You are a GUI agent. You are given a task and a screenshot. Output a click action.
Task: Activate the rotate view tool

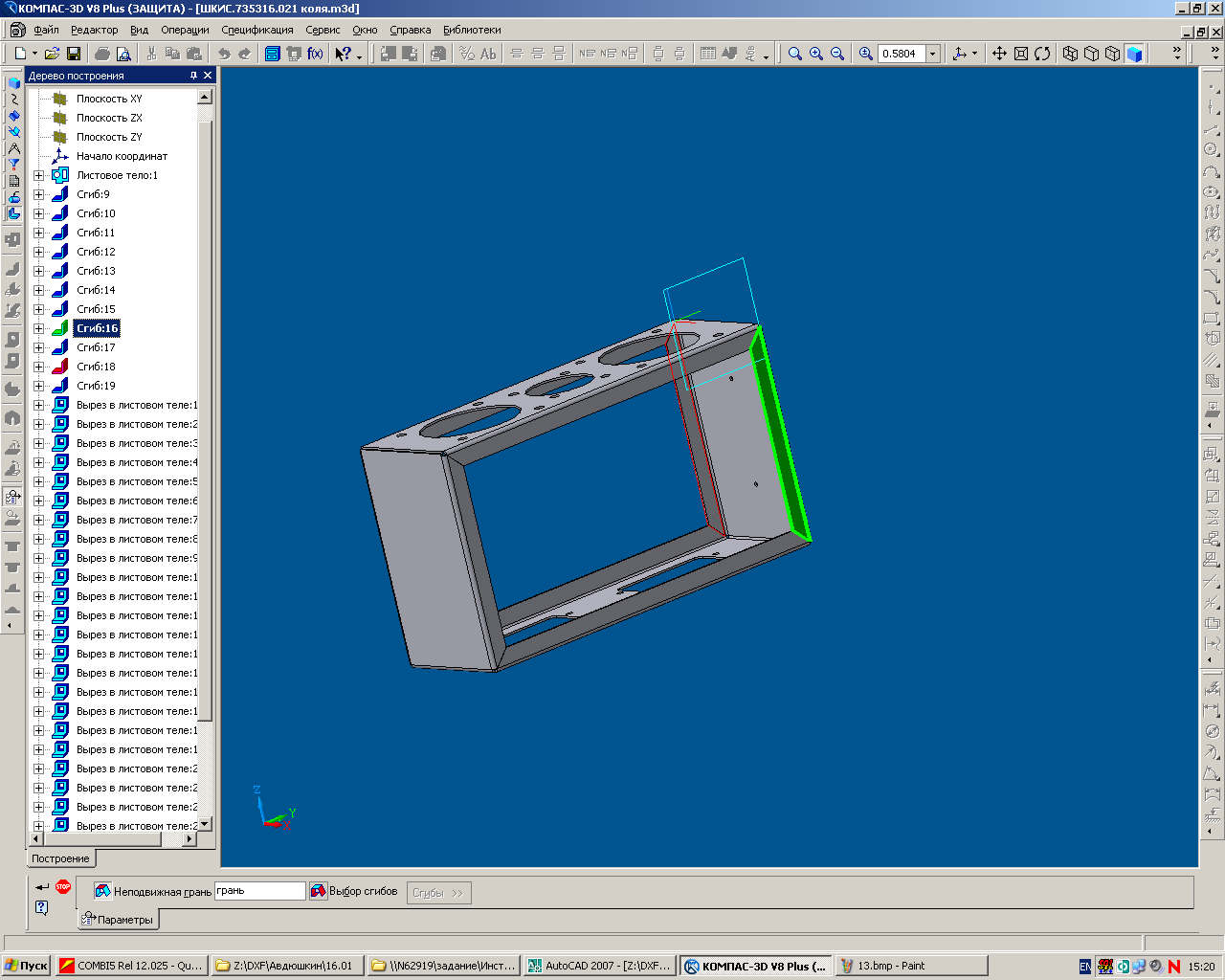tap(1042, 54)
